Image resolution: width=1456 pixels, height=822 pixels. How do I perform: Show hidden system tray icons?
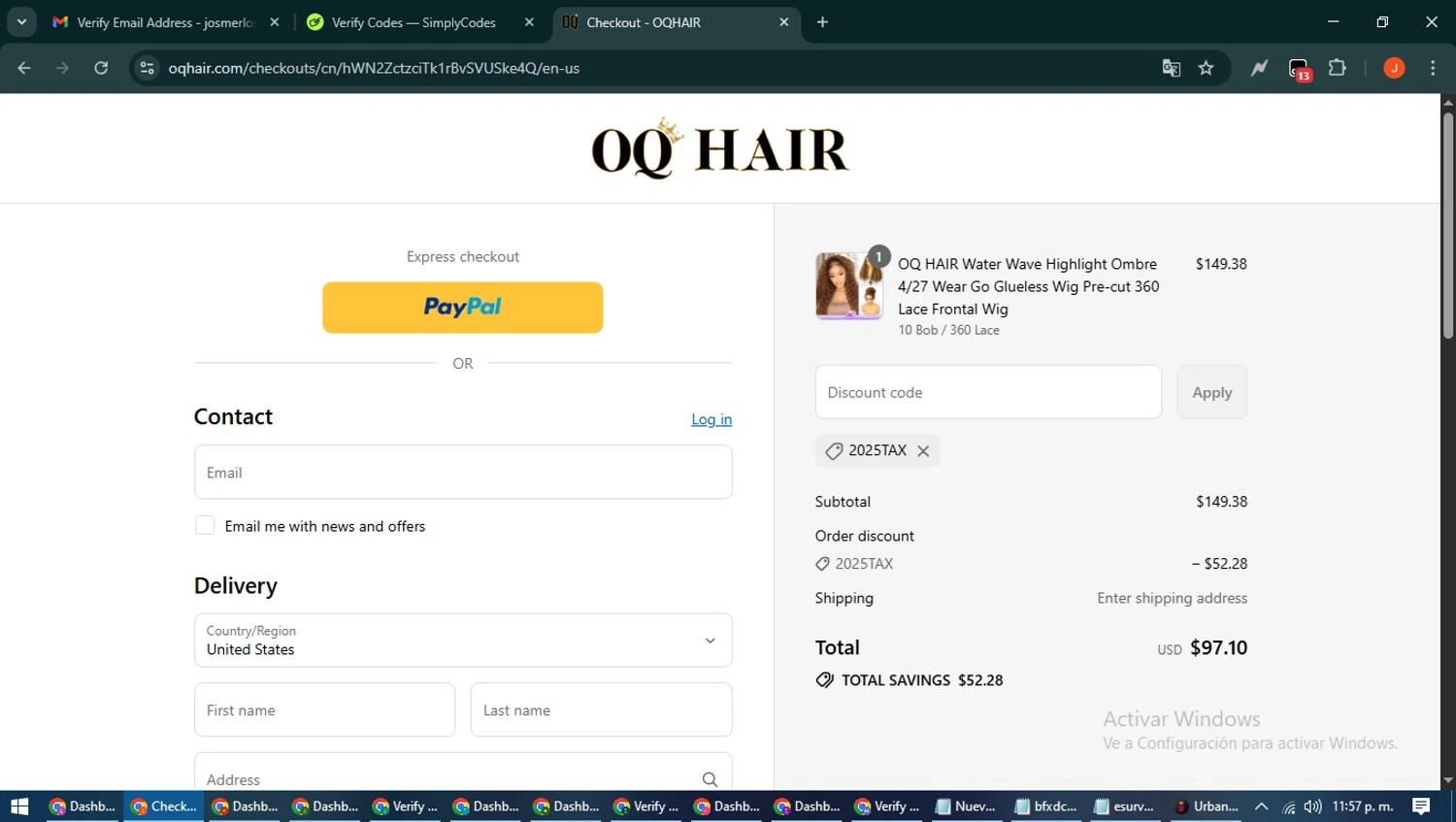click(1261, 806)
